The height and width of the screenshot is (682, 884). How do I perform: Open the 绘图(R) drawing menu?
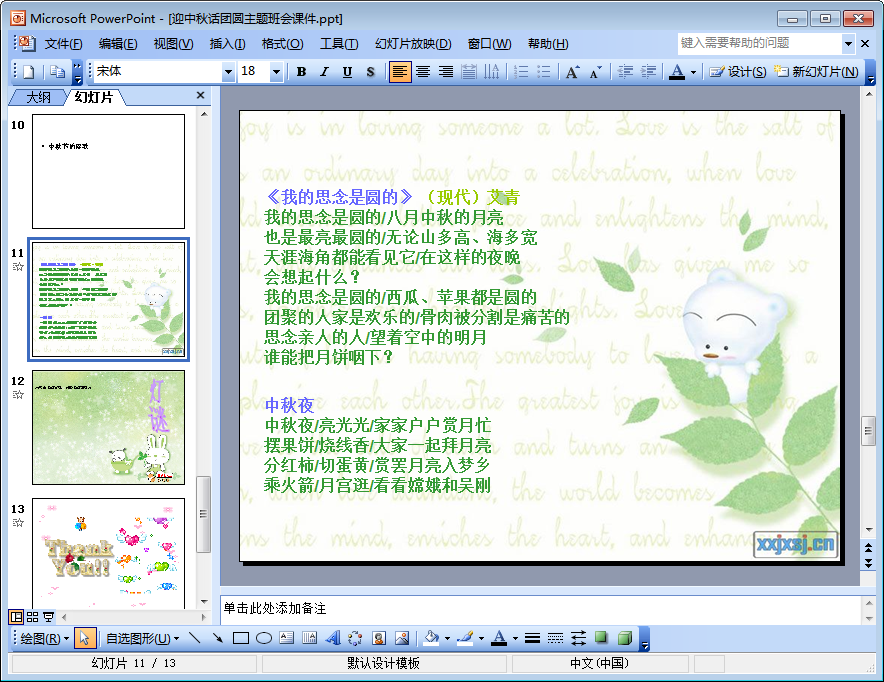(45, 639)
